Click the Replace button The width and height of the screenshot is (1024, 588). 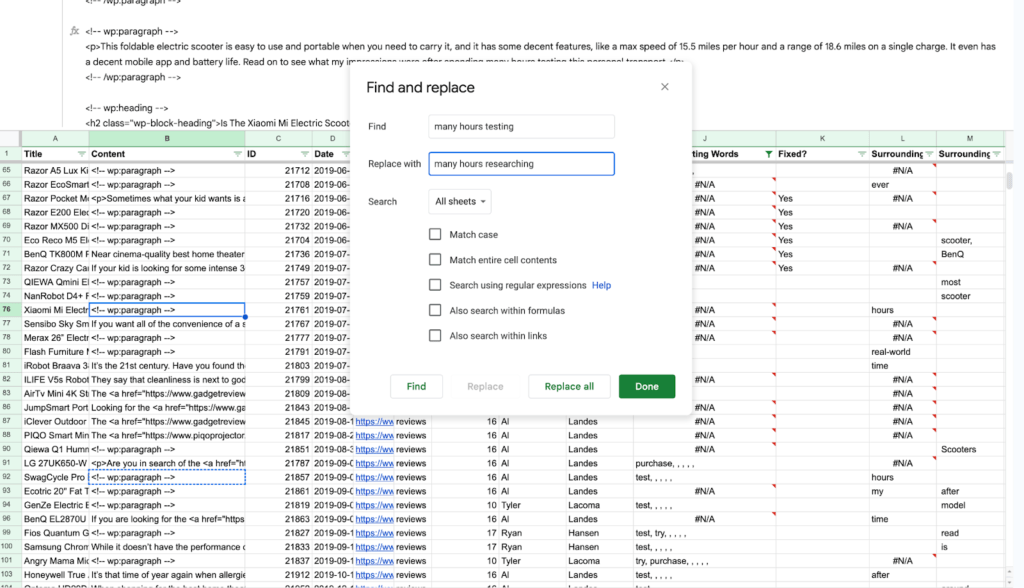(x=485, y=386)
